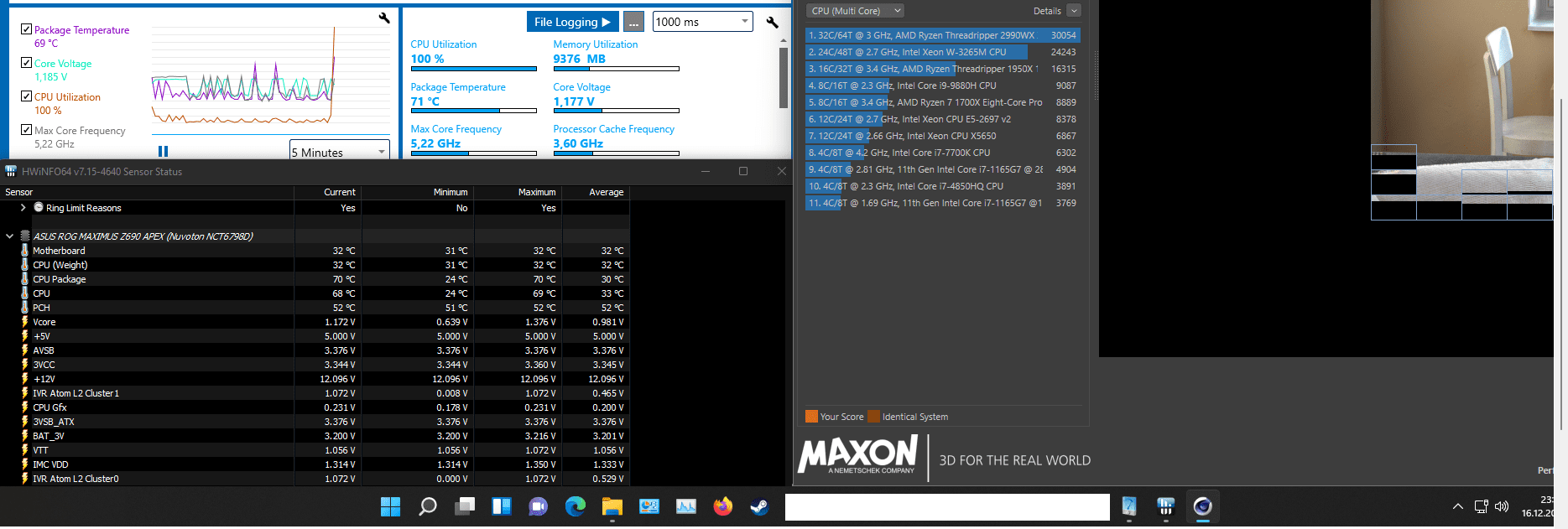The image size is (1568, 529).
Task: Sort by the Maximum column header
Action: 518,192
